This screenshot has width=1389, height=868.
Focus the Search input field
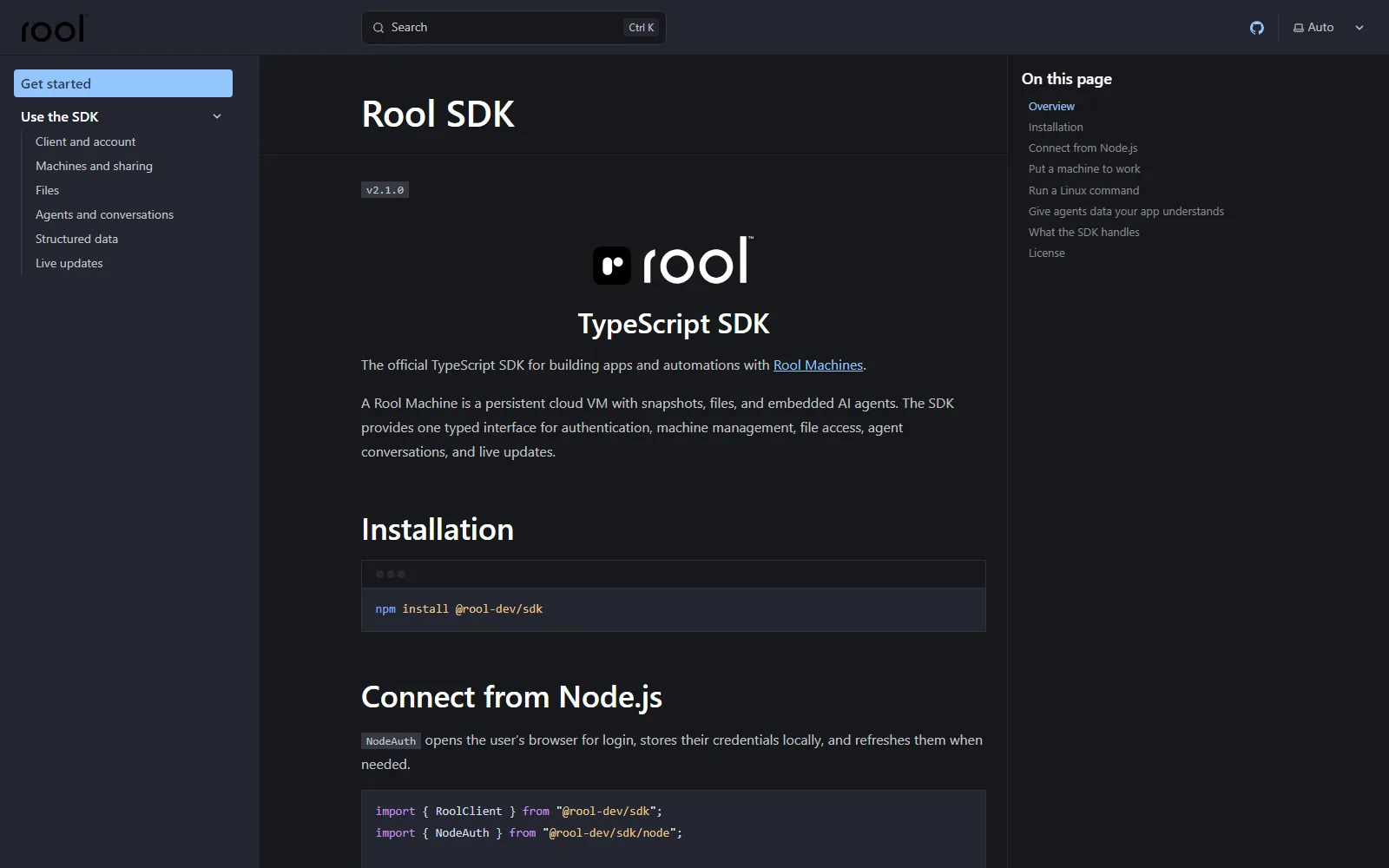(x=513, y=28)
